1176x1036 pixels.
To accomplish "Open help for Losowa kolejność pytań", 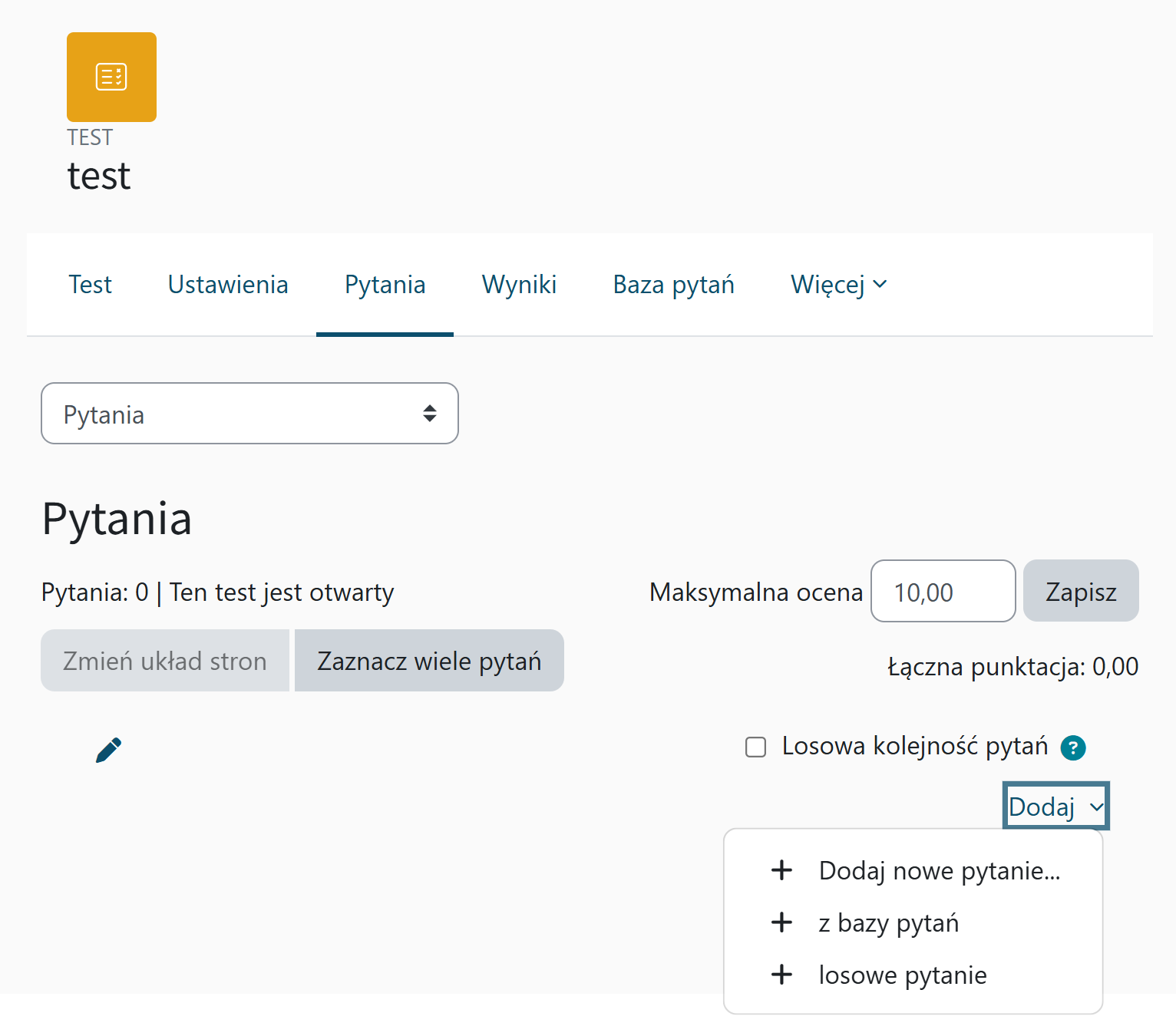I will click(1072, 747).
